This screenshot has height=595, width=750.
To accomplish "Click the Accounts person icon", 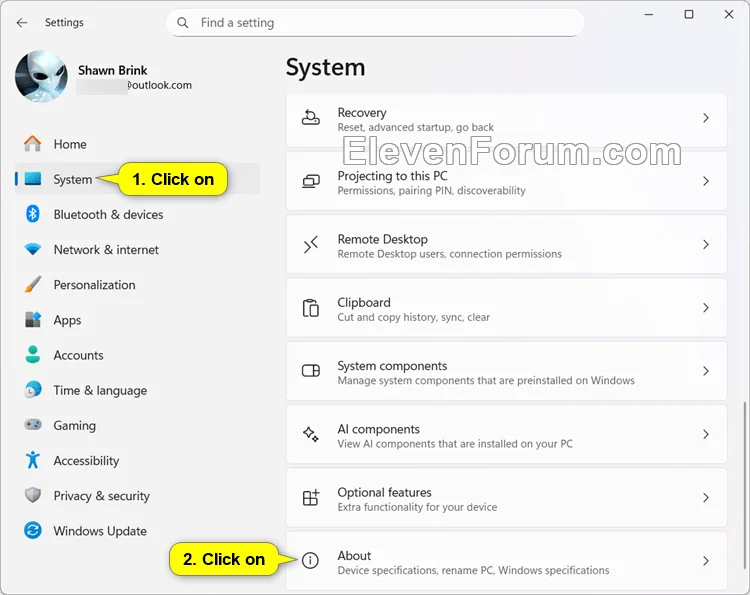I will (x=33, y=354).
